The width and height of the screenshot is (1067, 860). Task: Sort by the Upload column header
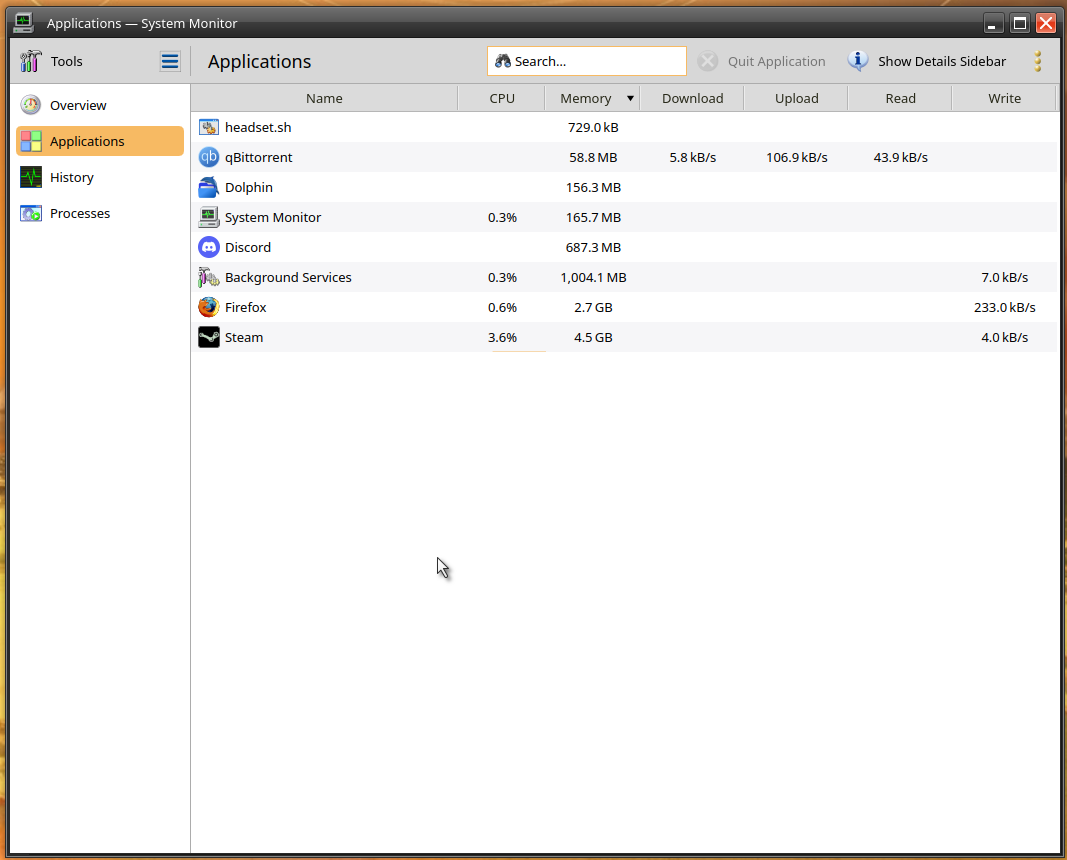796,98
